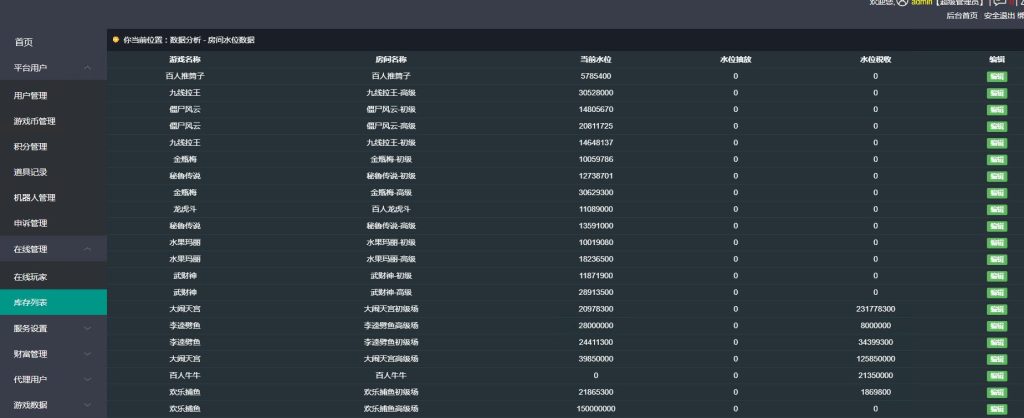
Task: Select 机器人管理 in the sidebar
Action: (x=35, y=198)
